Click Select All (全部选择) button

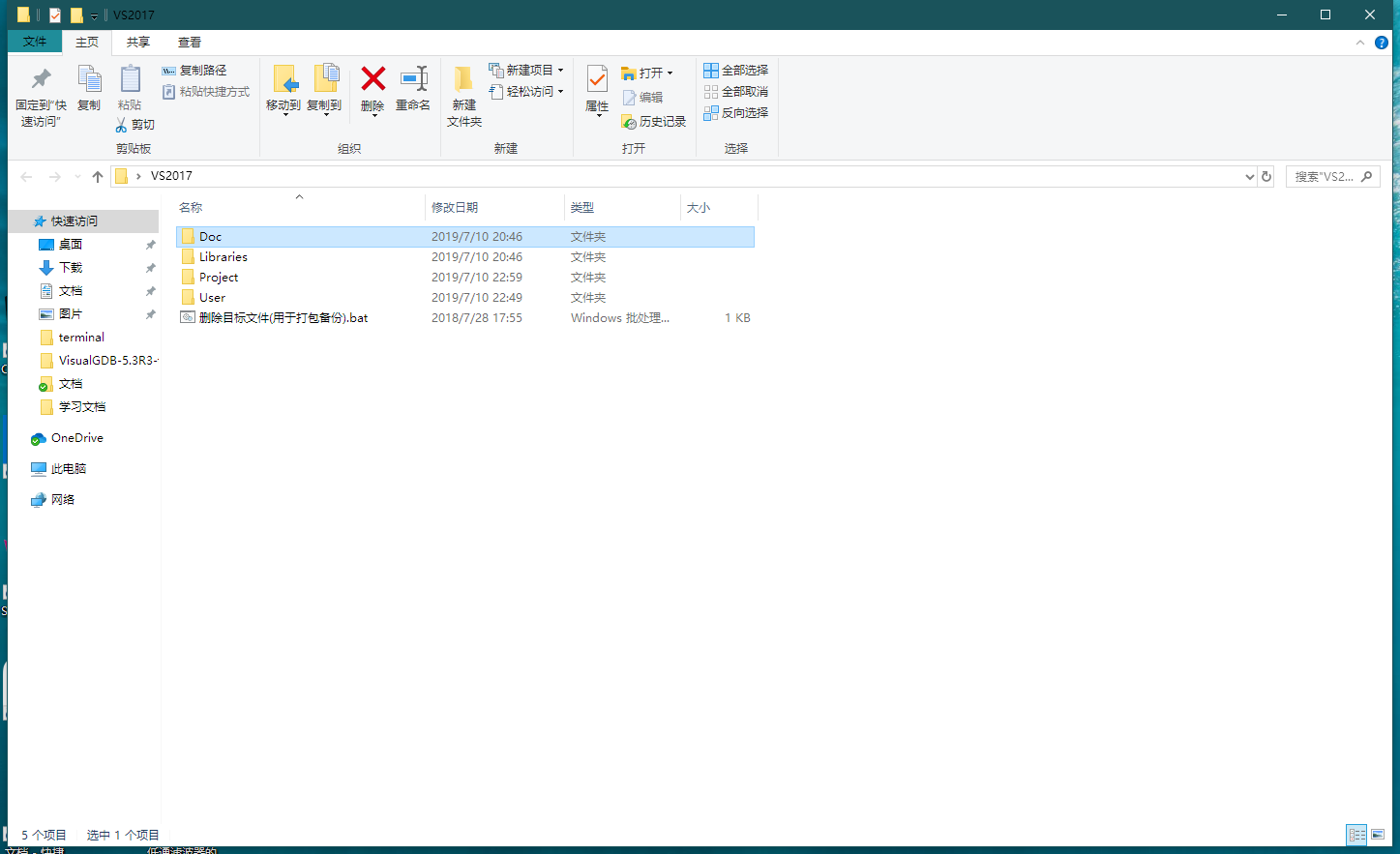[x=736, y=71]
